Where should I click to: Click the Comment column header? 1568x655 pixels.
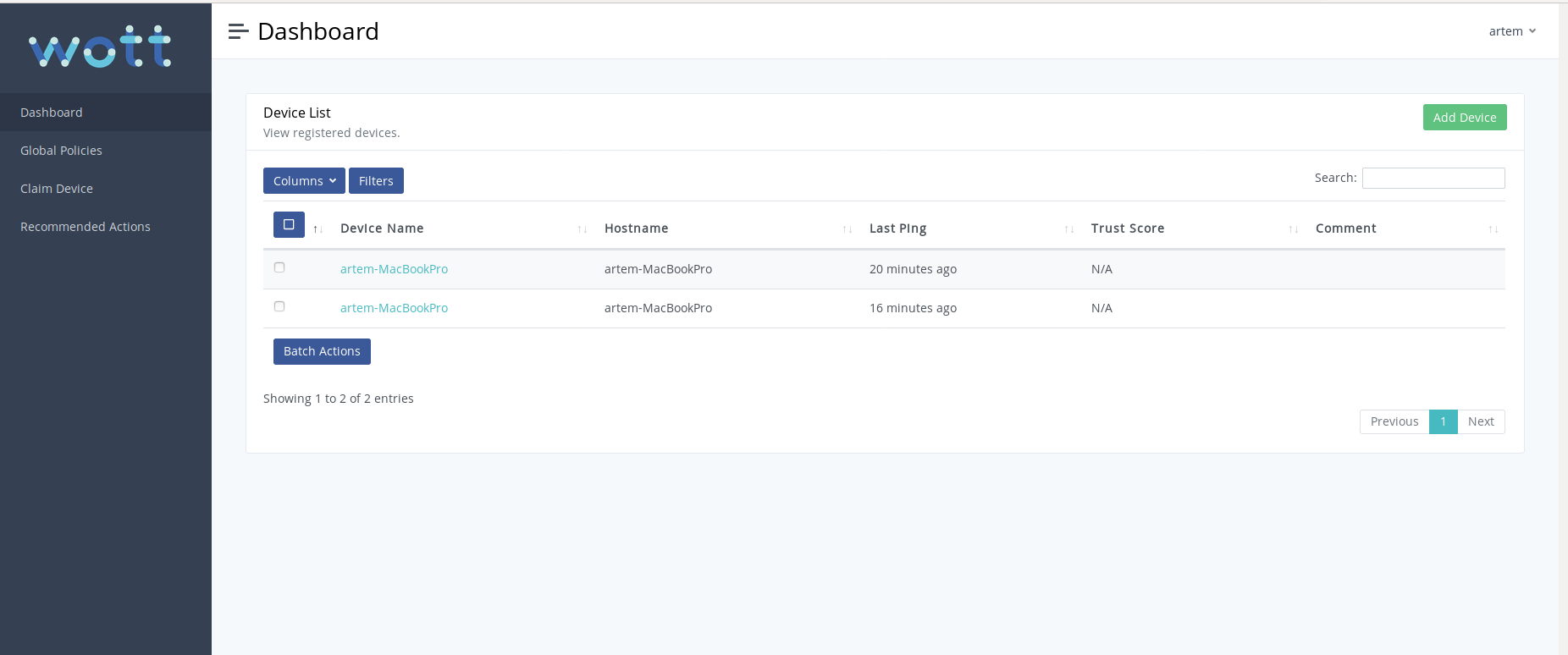(1345, 228)
